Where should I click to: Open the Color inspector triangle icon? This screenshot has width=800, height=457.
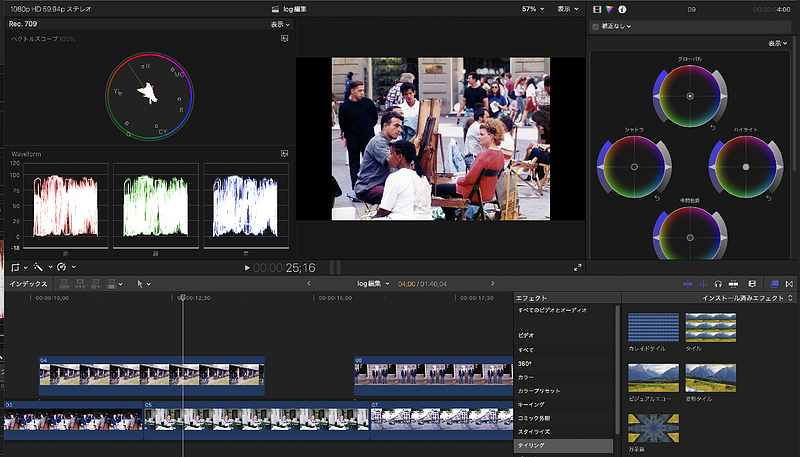609,9
